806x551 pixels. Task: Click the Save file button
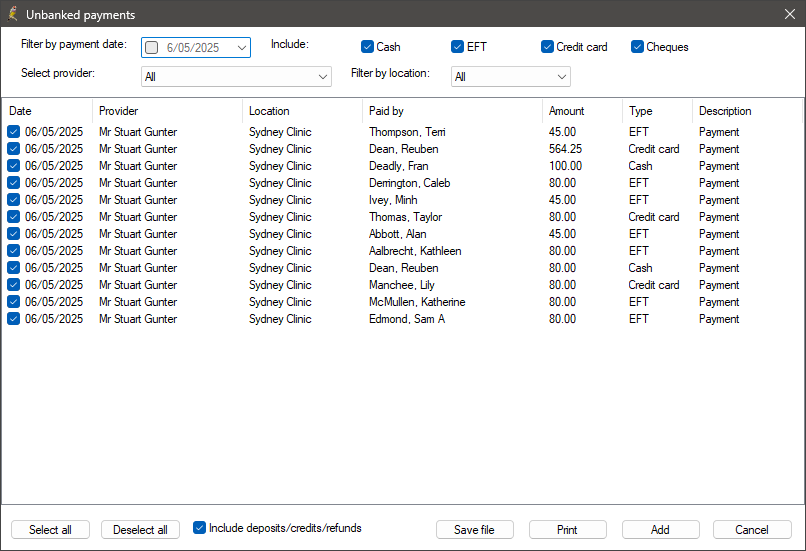pyautogui.click(x=474, y=530)
